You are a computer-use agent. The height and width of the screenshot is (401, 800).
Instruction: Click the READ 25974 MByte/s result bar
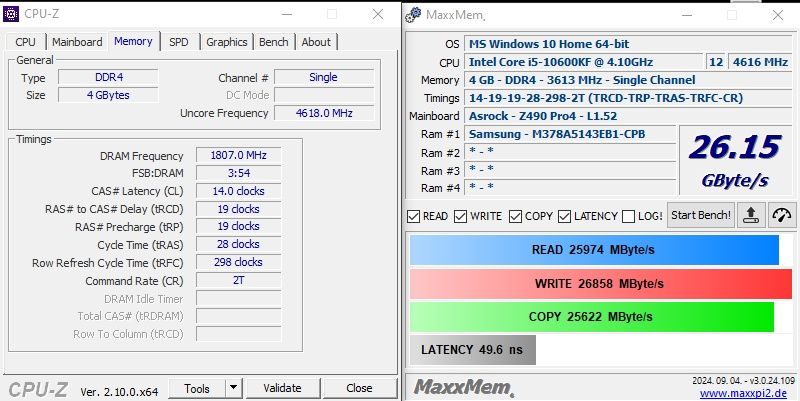(x=594, y=250)
